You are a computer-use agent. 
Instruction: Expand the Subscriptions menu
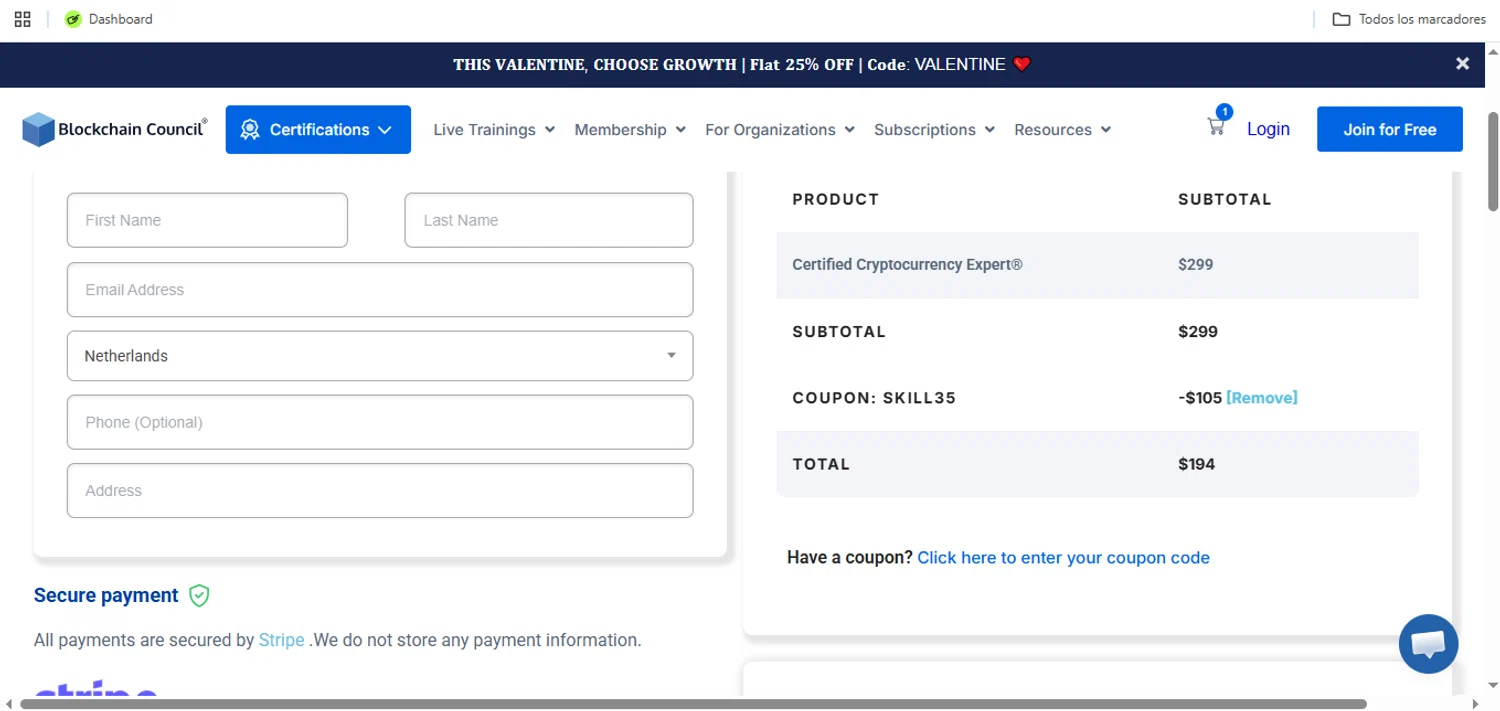(x=934, y=130)
